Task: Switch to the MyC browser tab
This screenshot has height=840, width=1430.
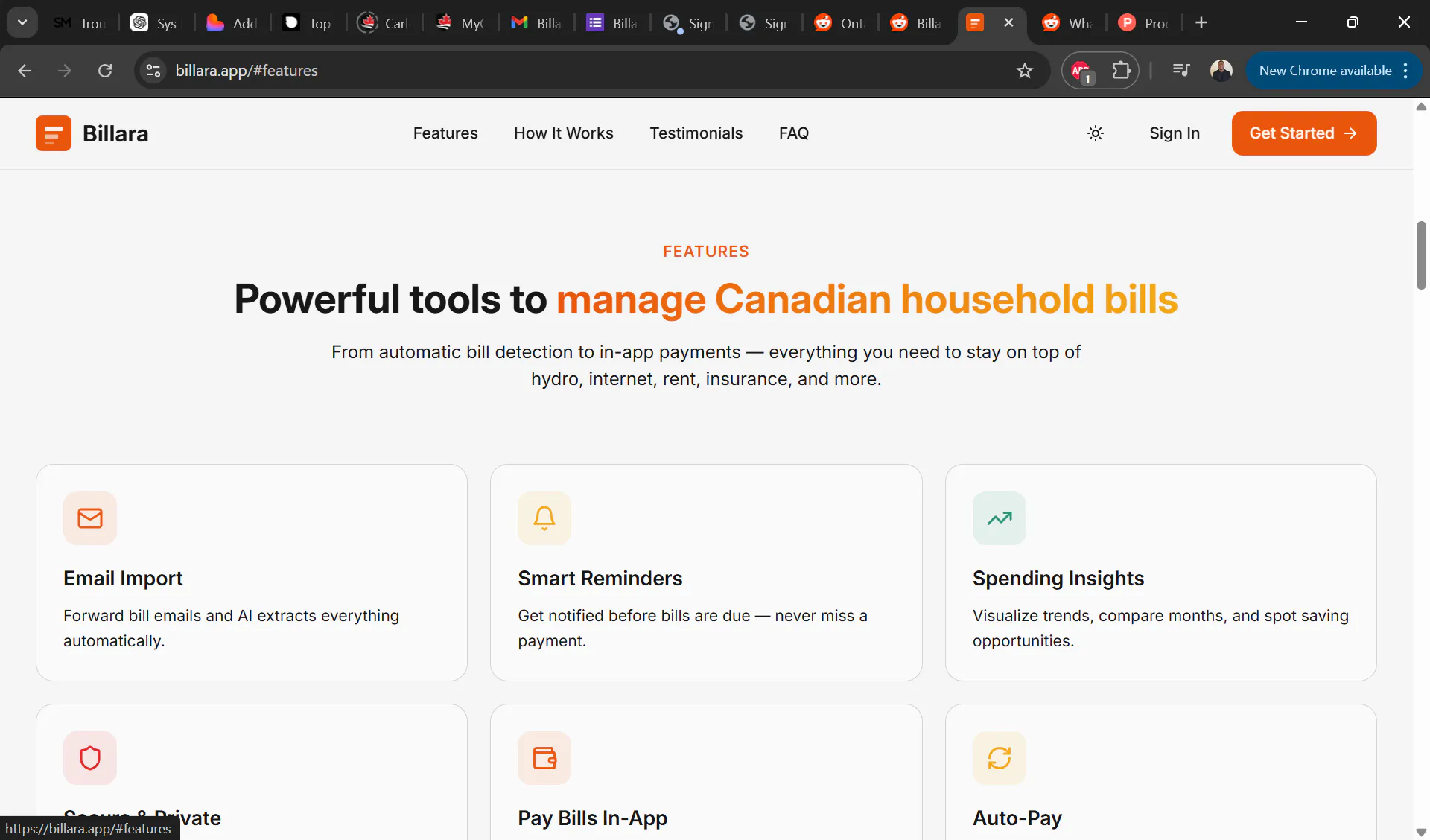Action: pyautogui.click(x=460, y=23)
